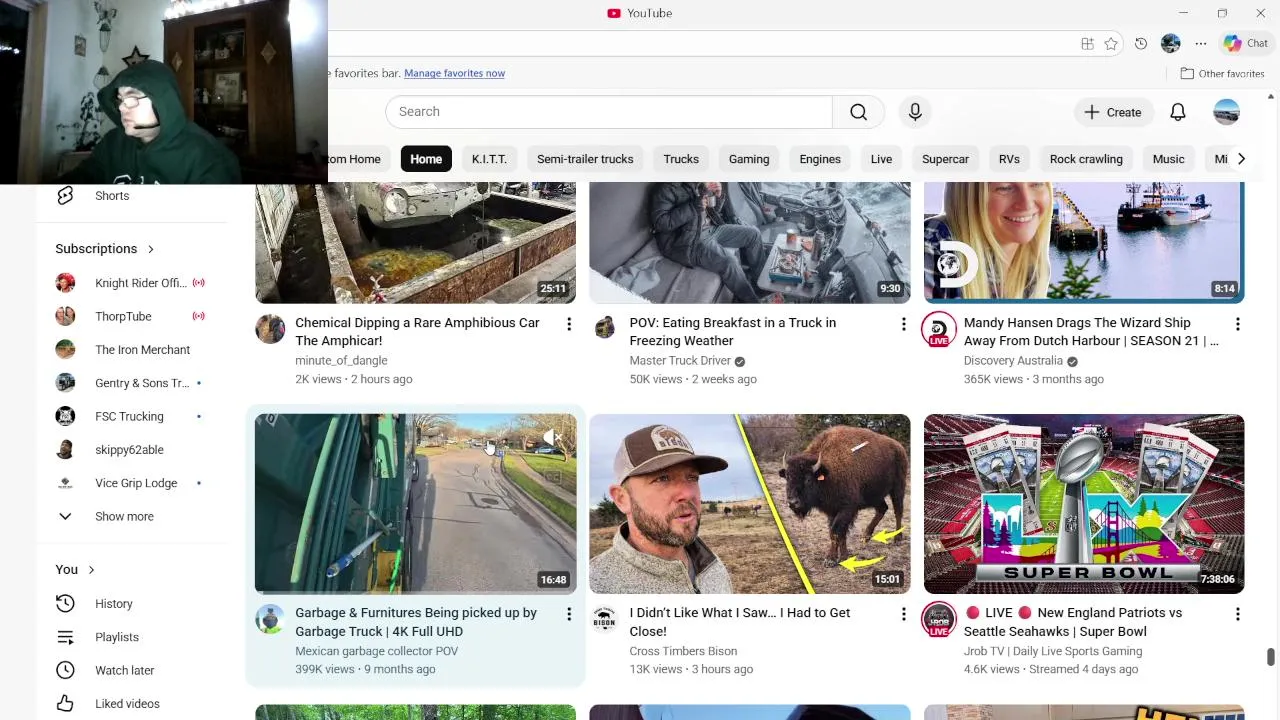Open minute_of_dangle channel avatar

tap(270, 329)
